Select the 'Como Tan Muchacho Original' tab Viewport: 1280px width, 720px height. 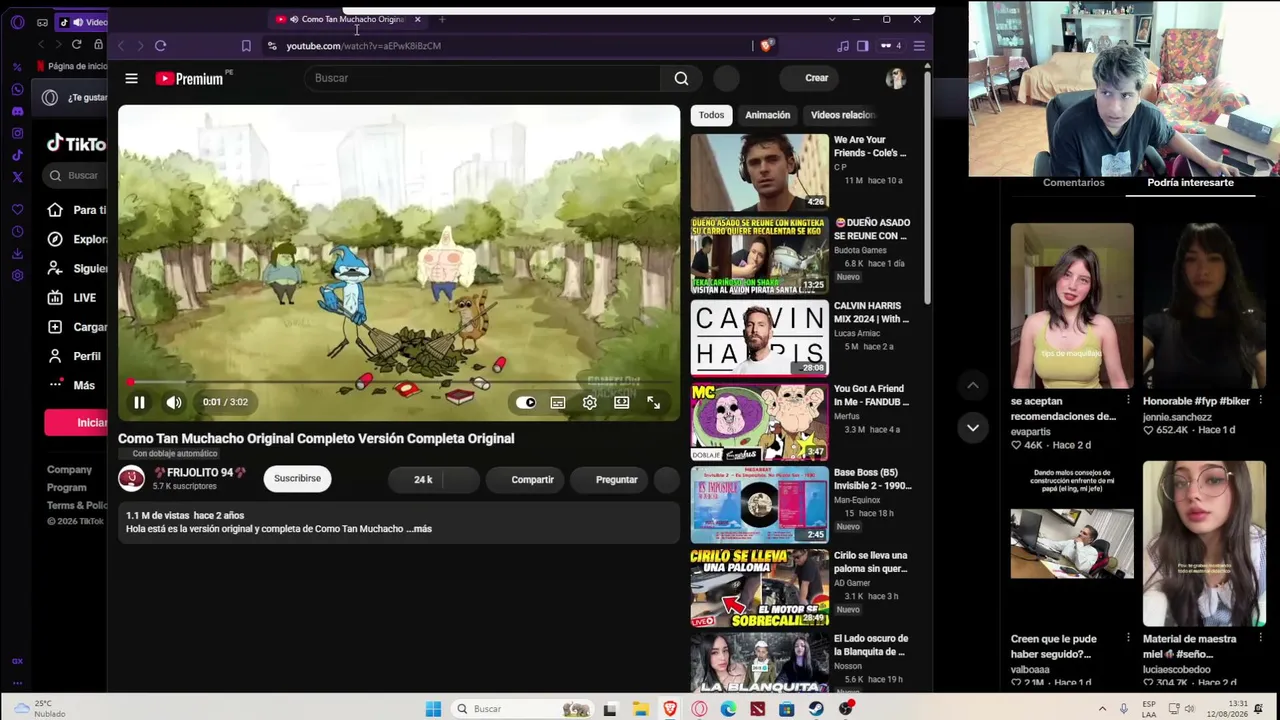click(349, 19)
